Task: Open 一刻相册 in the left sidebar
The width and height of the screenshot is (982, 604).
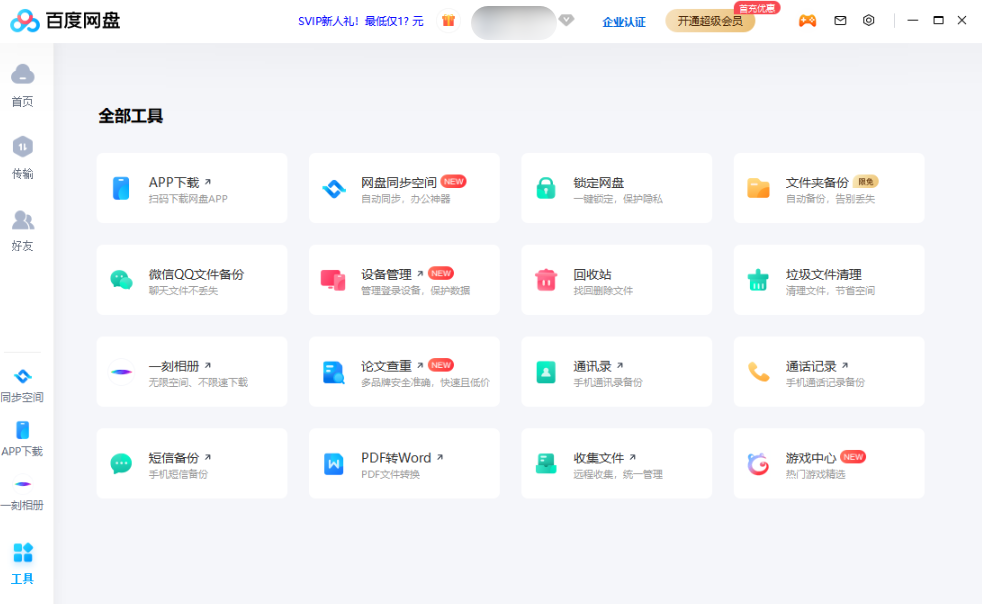Action: (x=23, y=494)
